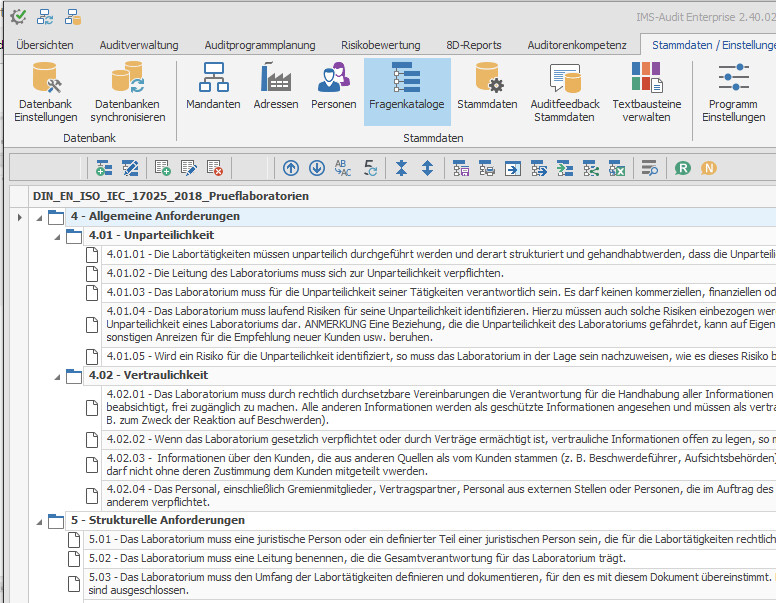Open Datenbank Einstellungen in the ribbon
Image resolution: width=776 pixels, height=603 pixels.
pos(46,92)
